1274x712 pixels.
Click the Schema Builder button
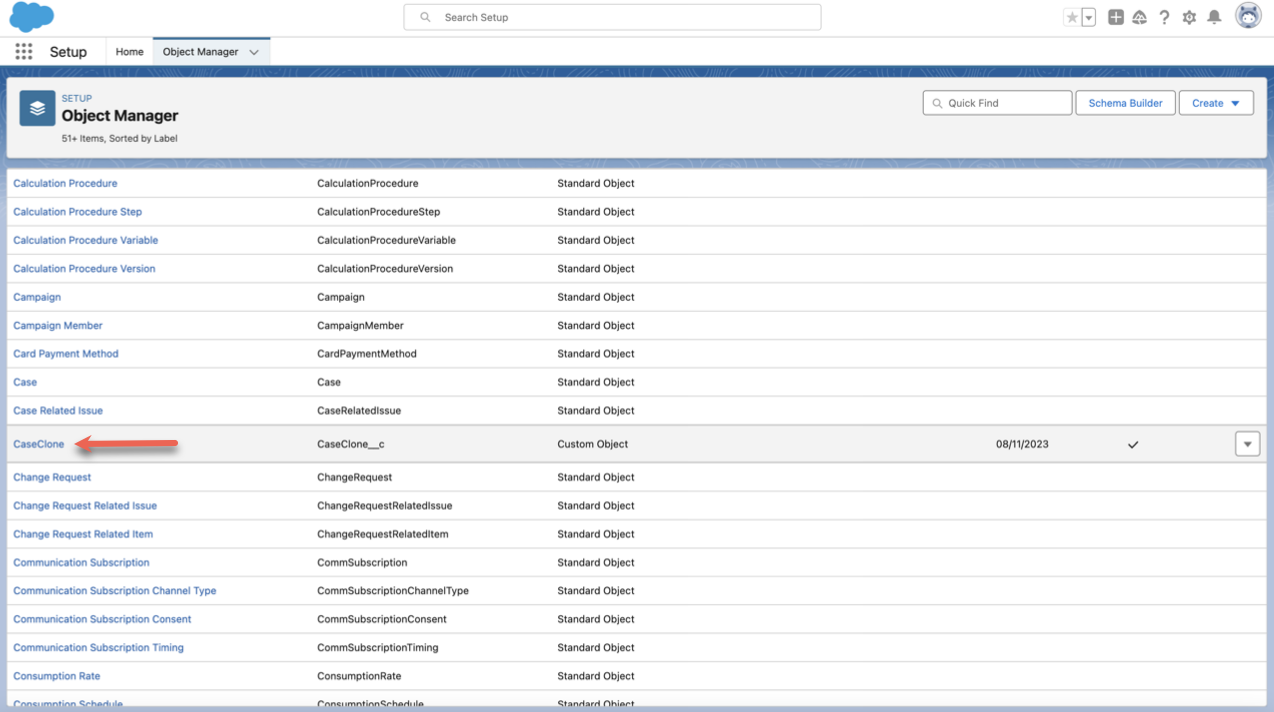1125,103
